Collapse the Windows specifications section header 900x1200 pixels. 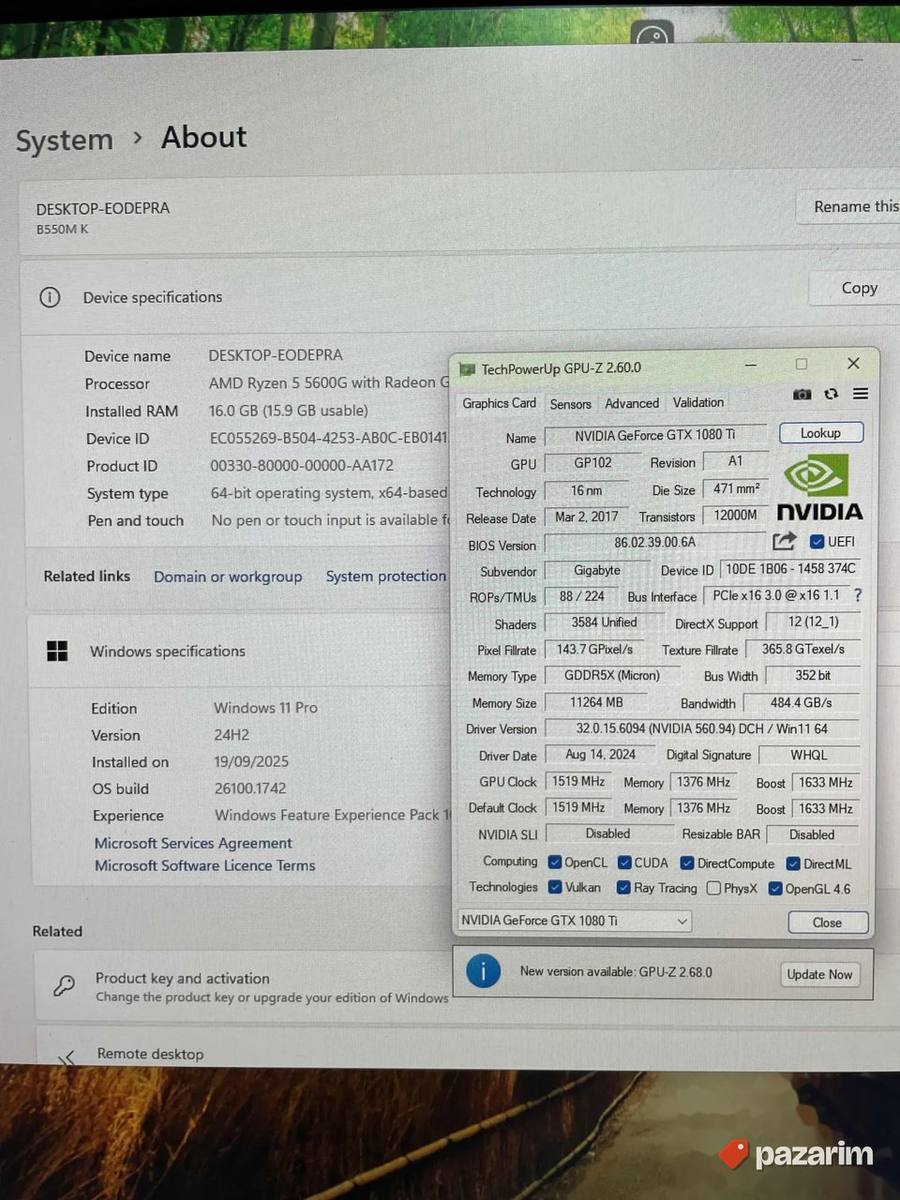240,651
